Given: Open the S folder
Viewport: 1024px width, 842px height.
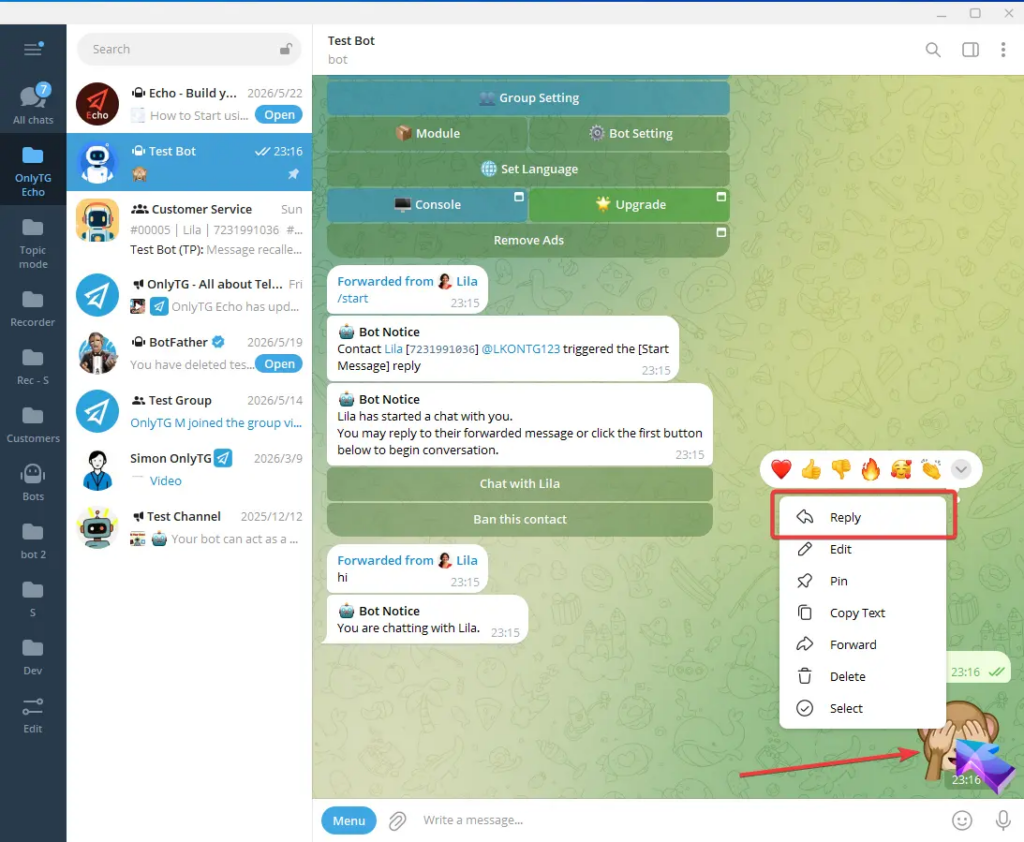Looking at the screenshot, I should point(33,599).
